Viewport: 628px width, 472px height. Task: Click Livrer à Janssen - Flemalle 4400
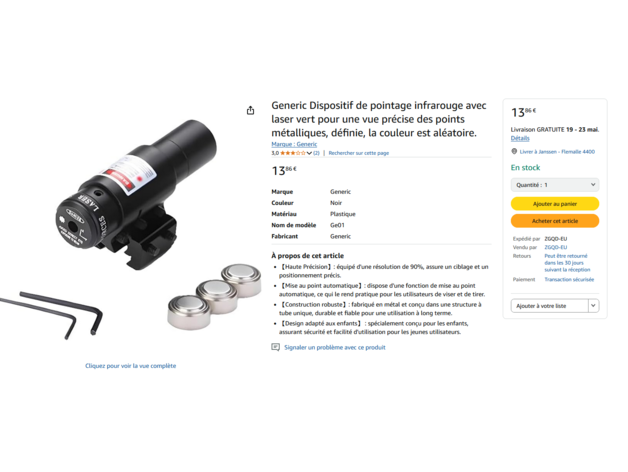click(x=557, y=151)
